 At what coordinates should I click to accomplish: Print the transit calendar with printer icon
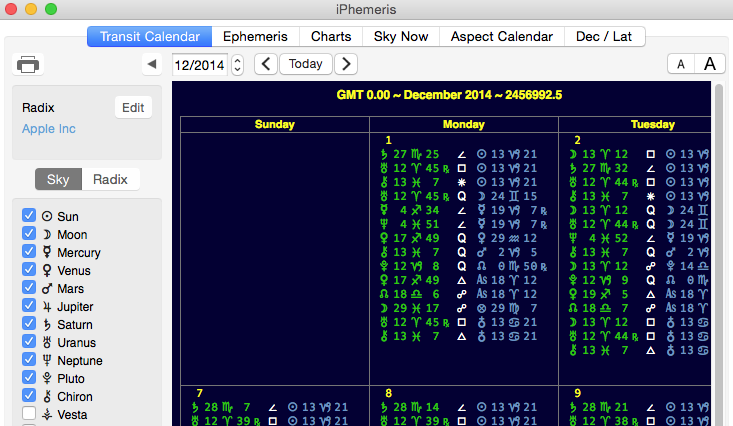28,65
